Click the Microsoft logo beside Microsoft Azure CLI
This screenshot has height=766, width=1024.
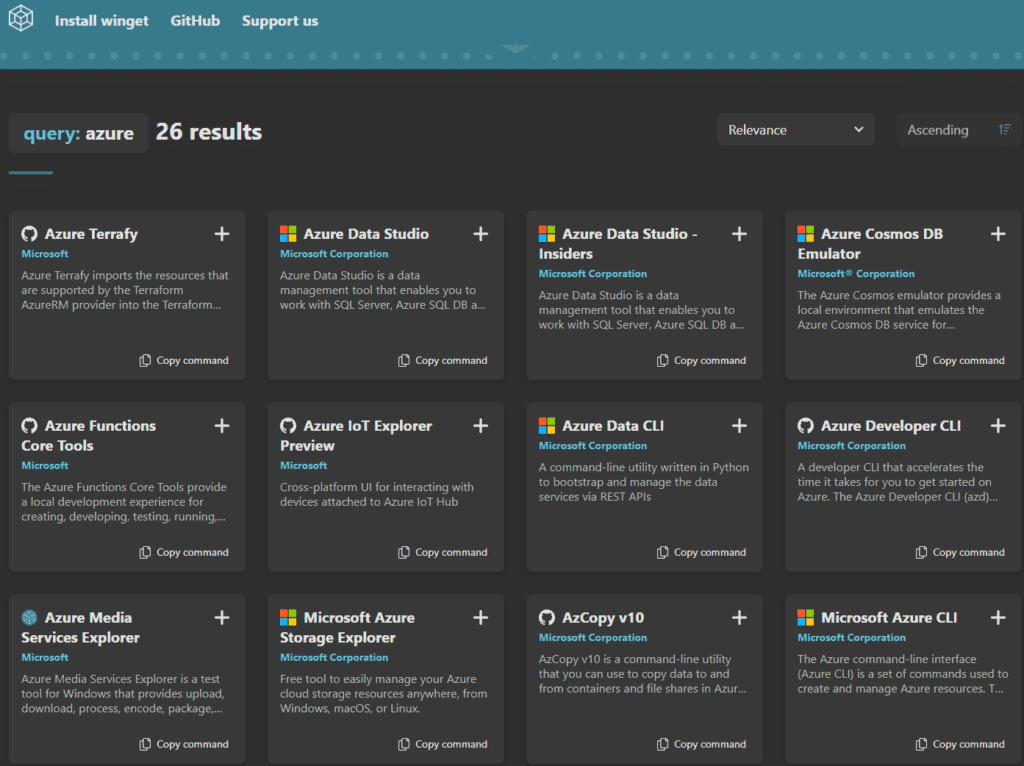805,618
